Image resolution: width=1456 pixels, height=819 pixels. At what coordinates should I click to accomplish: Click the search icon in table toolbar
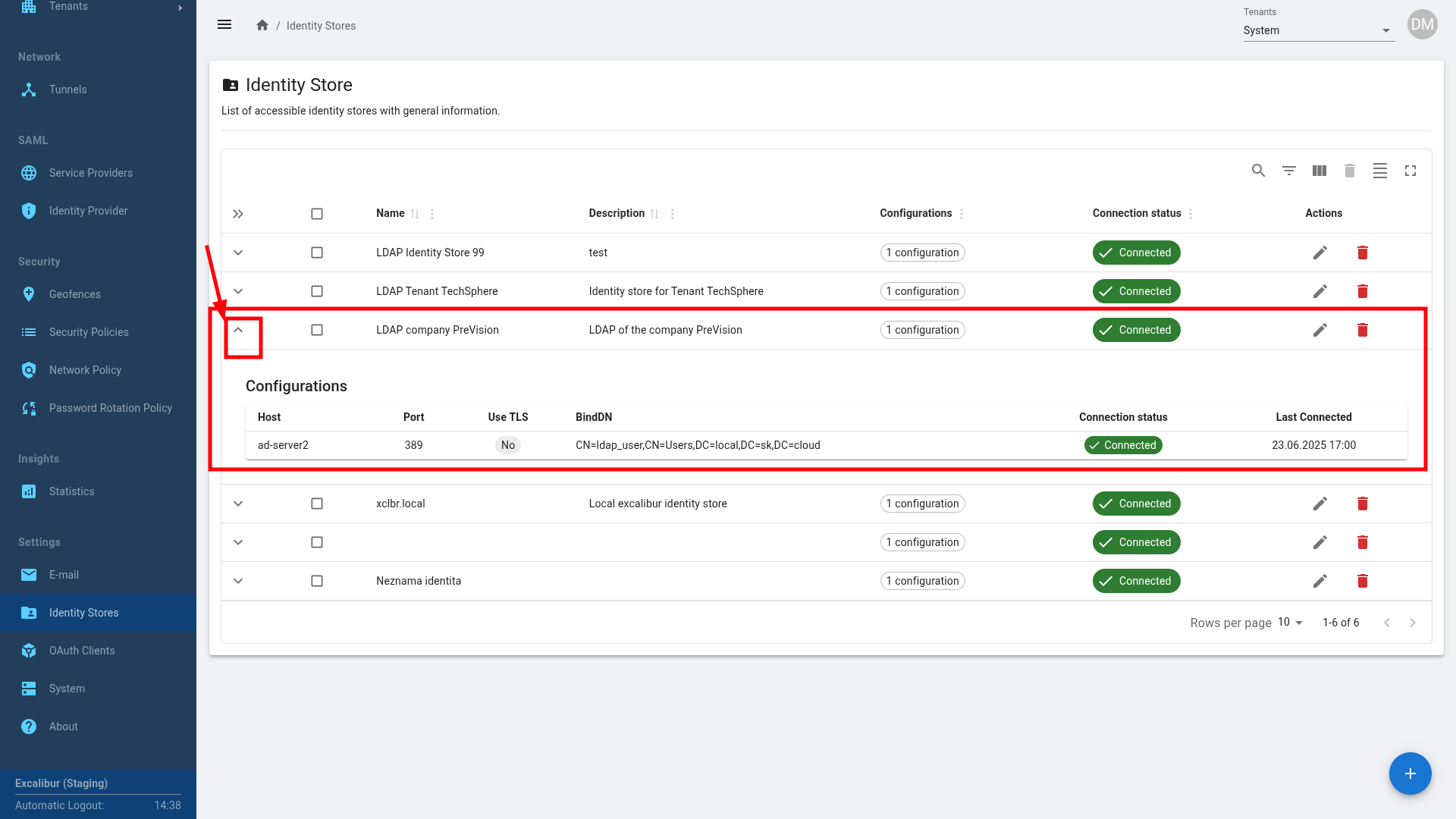tap(1258, 171)
